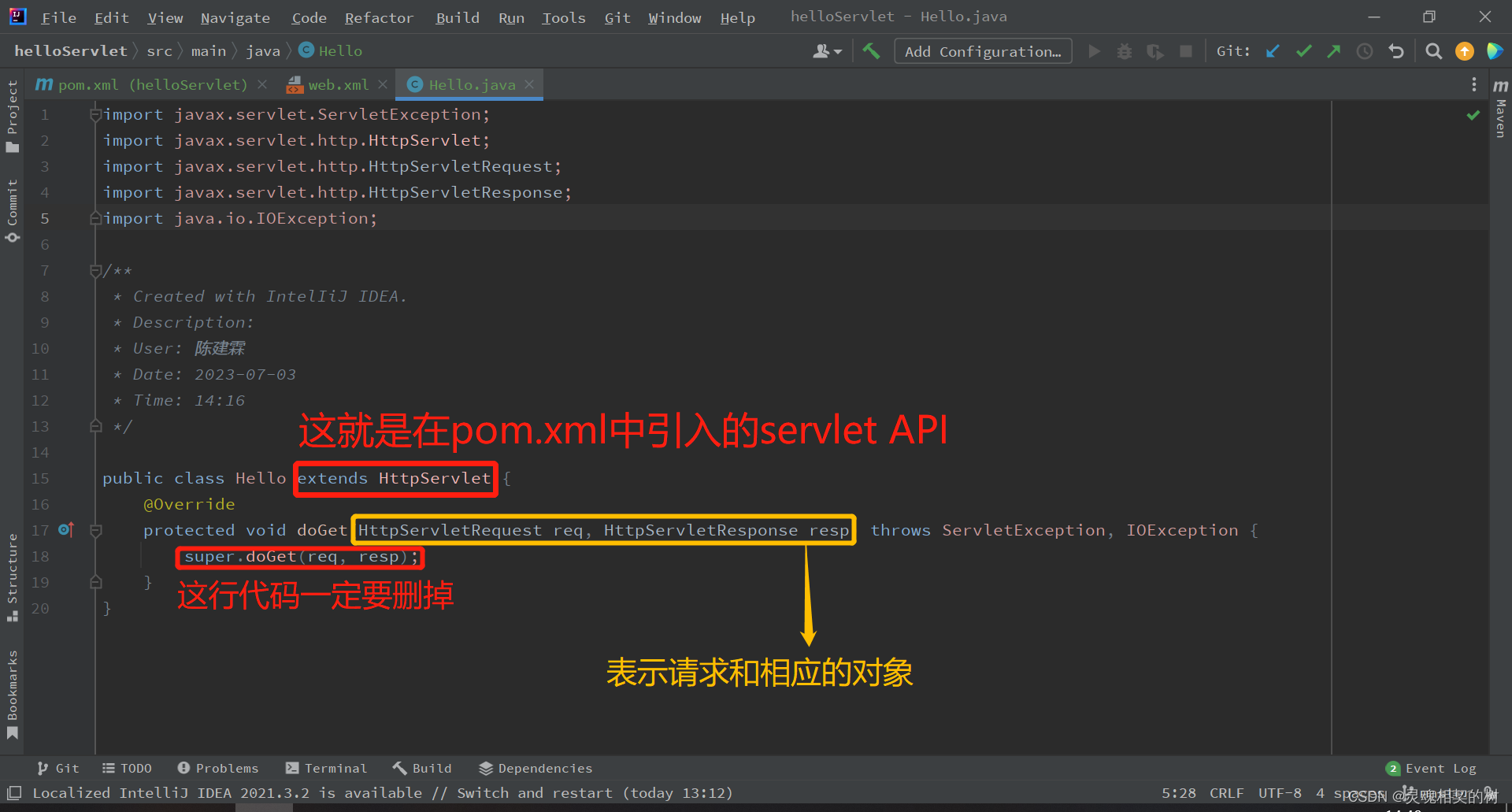This screenshot has width=1512, height=812.
Task: Click the @Override annotation on line 16
Action: coord(189,504)
